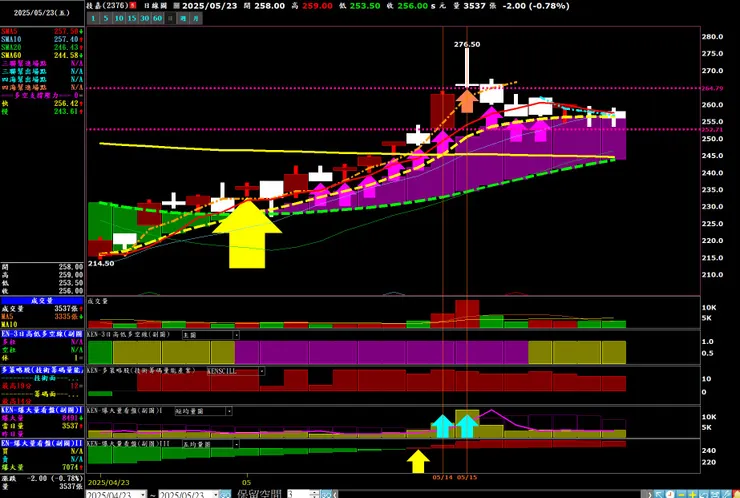Click the SMA20 indicator label

[x=11, y=47]
